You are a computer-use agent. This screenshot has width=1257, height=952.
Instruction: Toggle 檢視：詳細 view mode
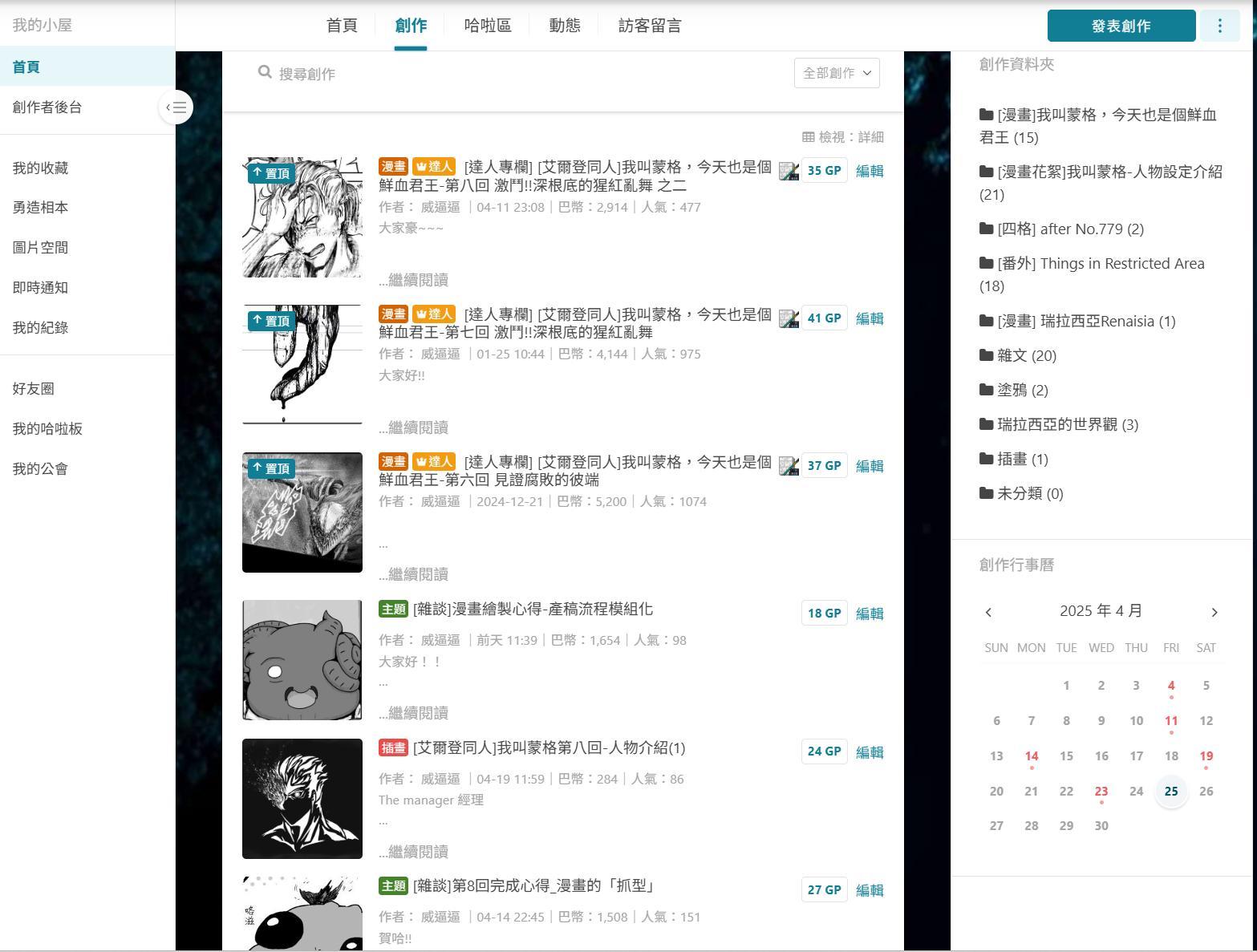(843, 137)
